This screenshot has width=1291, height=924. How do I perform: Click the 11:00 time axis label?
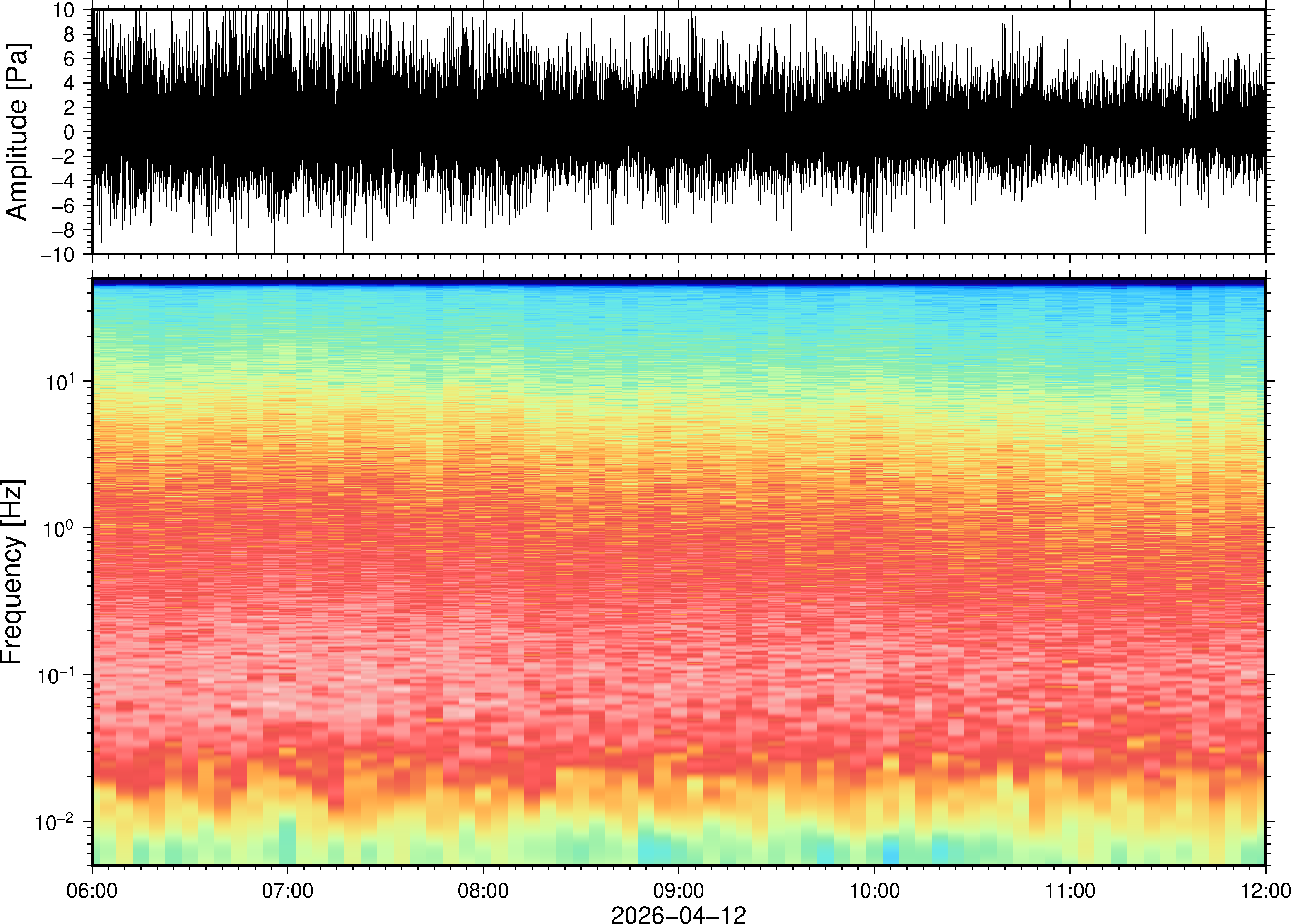[1069, 890]
